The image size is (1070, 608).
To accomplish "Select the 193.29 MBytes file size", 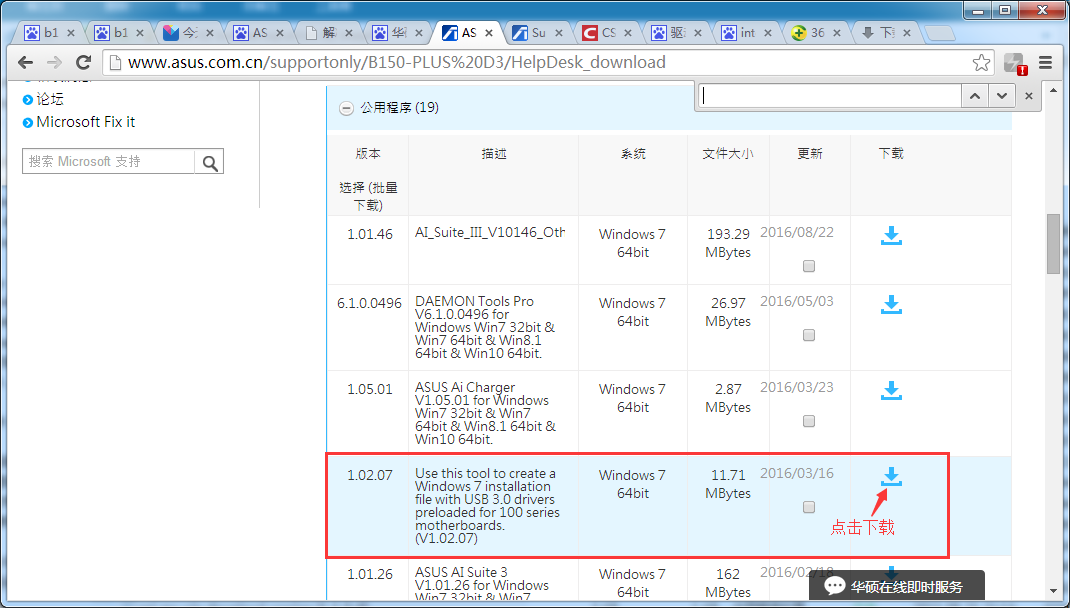I will [728, 243].
